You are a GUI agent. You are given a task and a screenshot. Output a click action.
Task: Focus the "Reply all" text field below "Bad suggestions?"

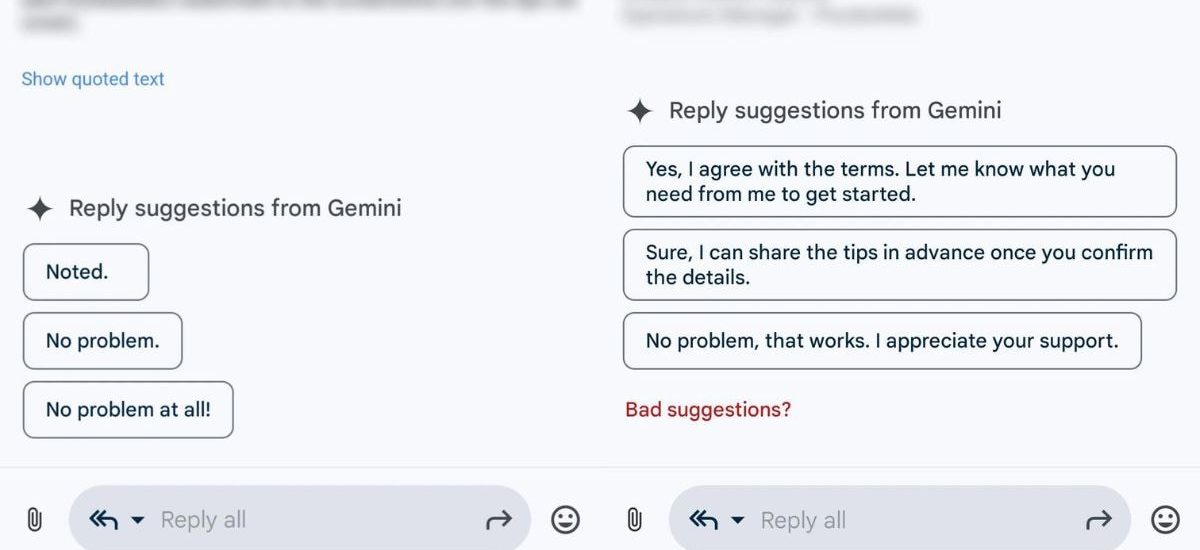[x=900, y=520]
